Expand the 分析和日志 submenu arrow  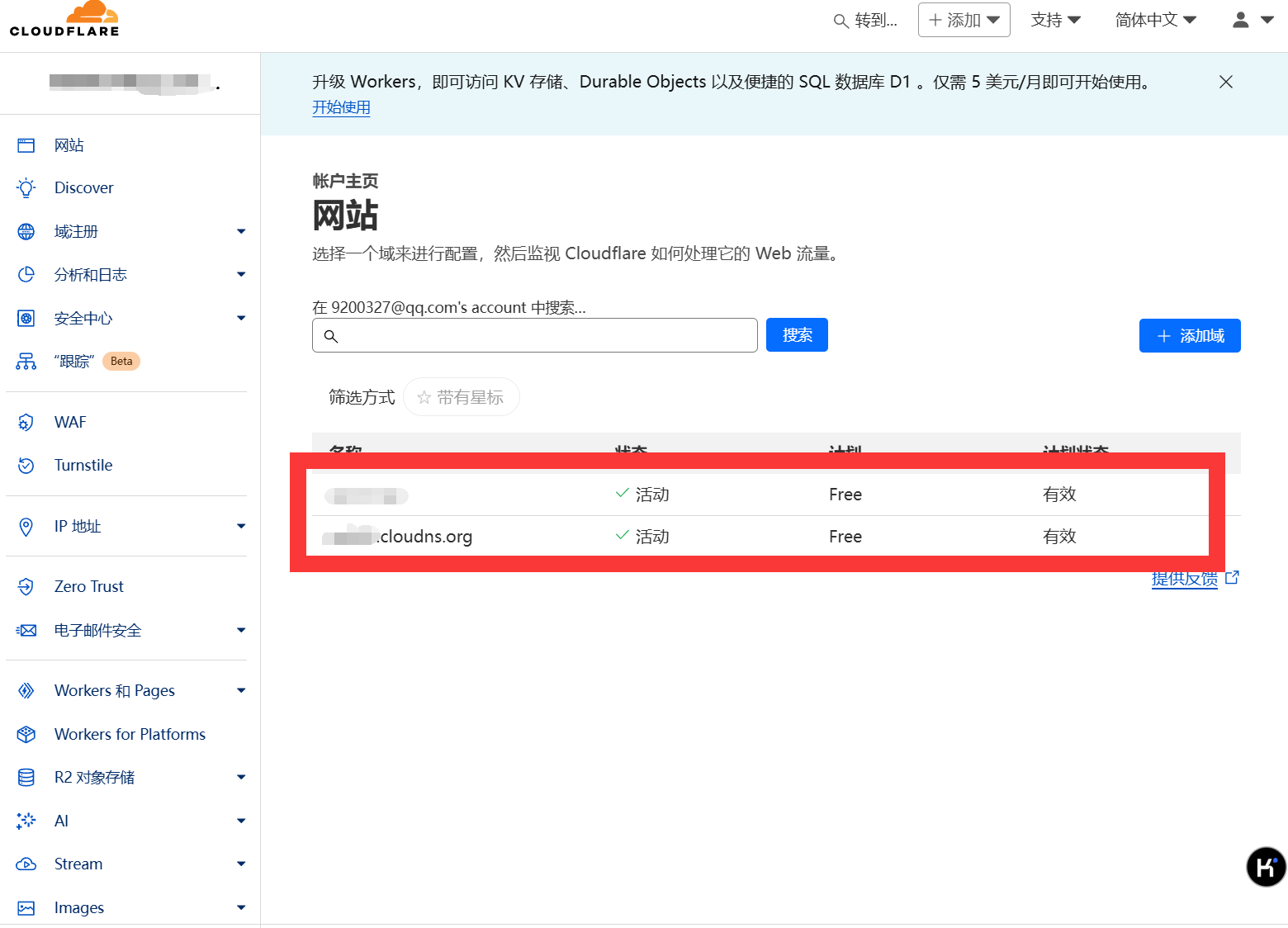coord(241,275)
